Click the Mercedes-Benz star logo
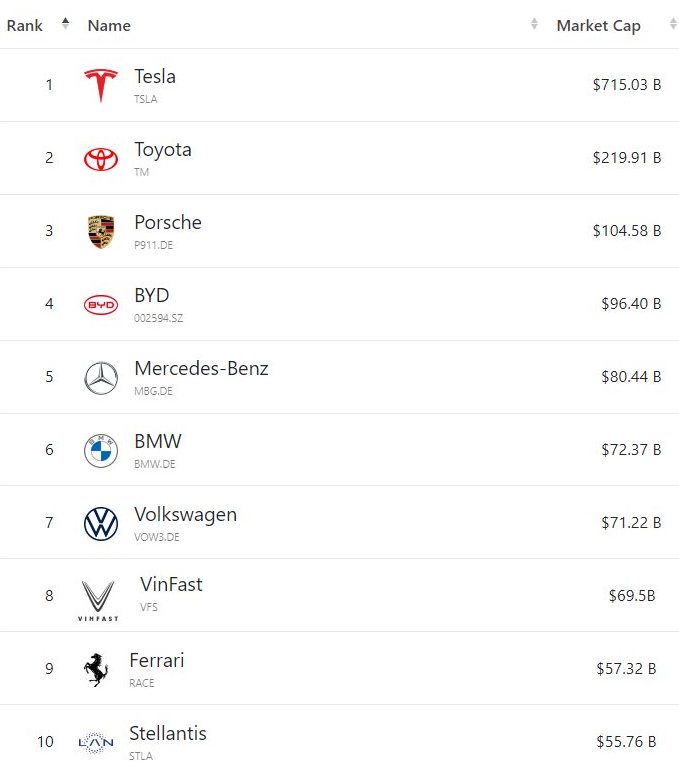Viewport: 679px width, 772px height. (101, 378)
